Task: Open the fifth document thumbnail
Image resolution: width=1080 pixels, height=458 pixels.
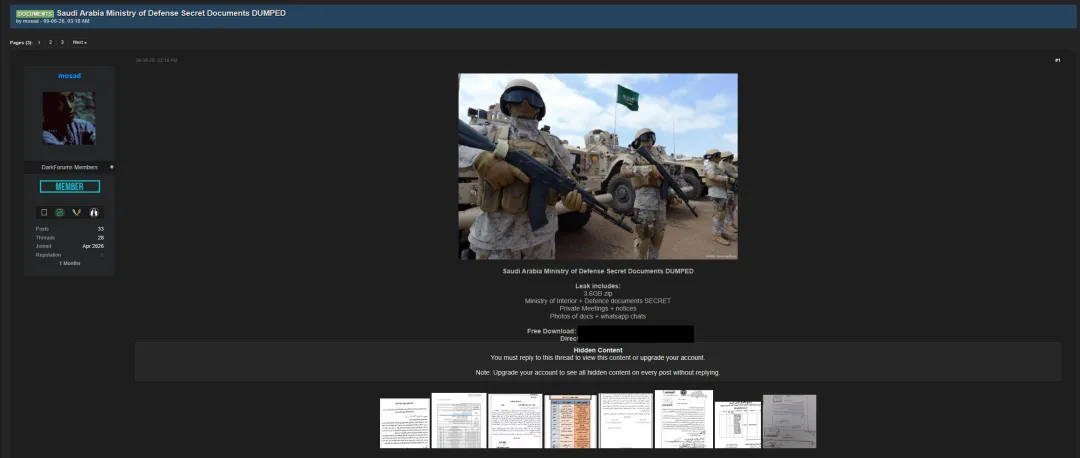Action: point(625,420)
